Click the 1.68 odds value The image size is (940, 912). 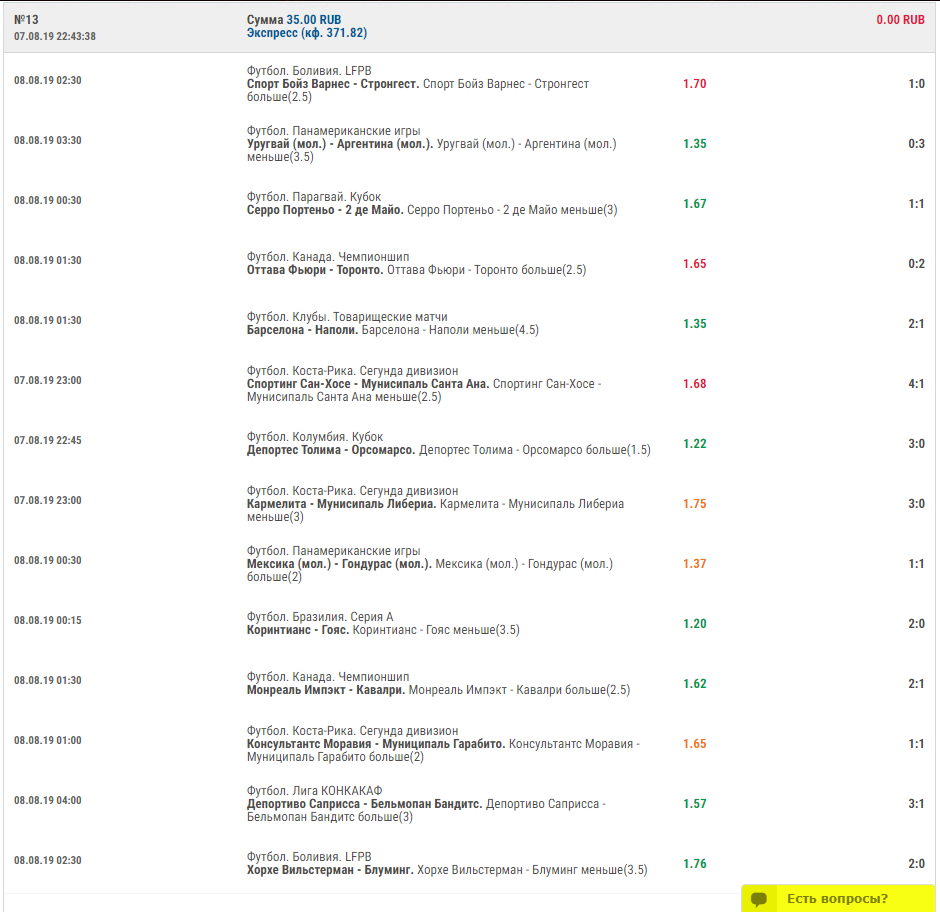click(695, 384)
